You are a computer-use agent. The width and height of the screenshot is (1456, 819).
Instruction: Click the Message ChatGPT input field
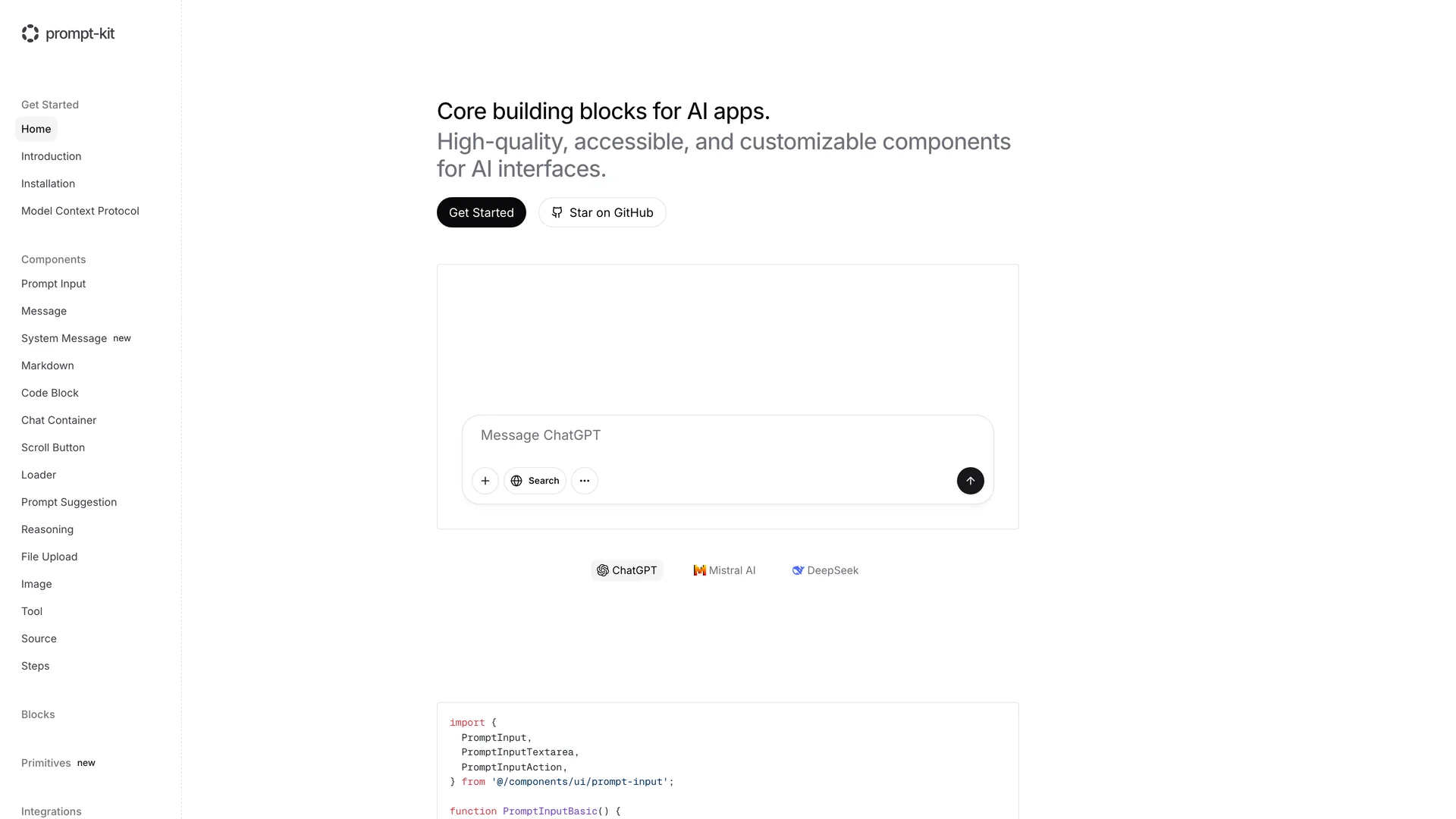click(x=726, y=436)
